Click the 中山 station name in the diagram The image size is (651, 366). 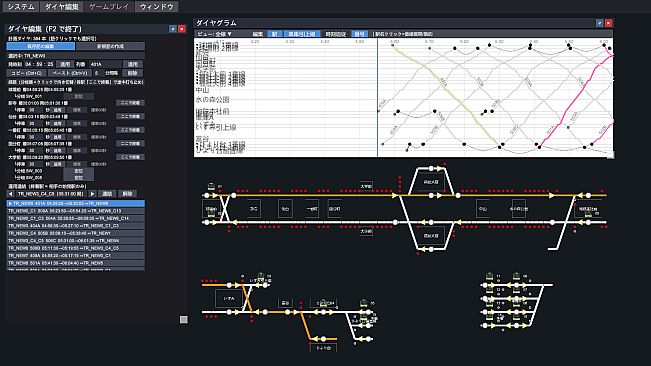point(202,90)
